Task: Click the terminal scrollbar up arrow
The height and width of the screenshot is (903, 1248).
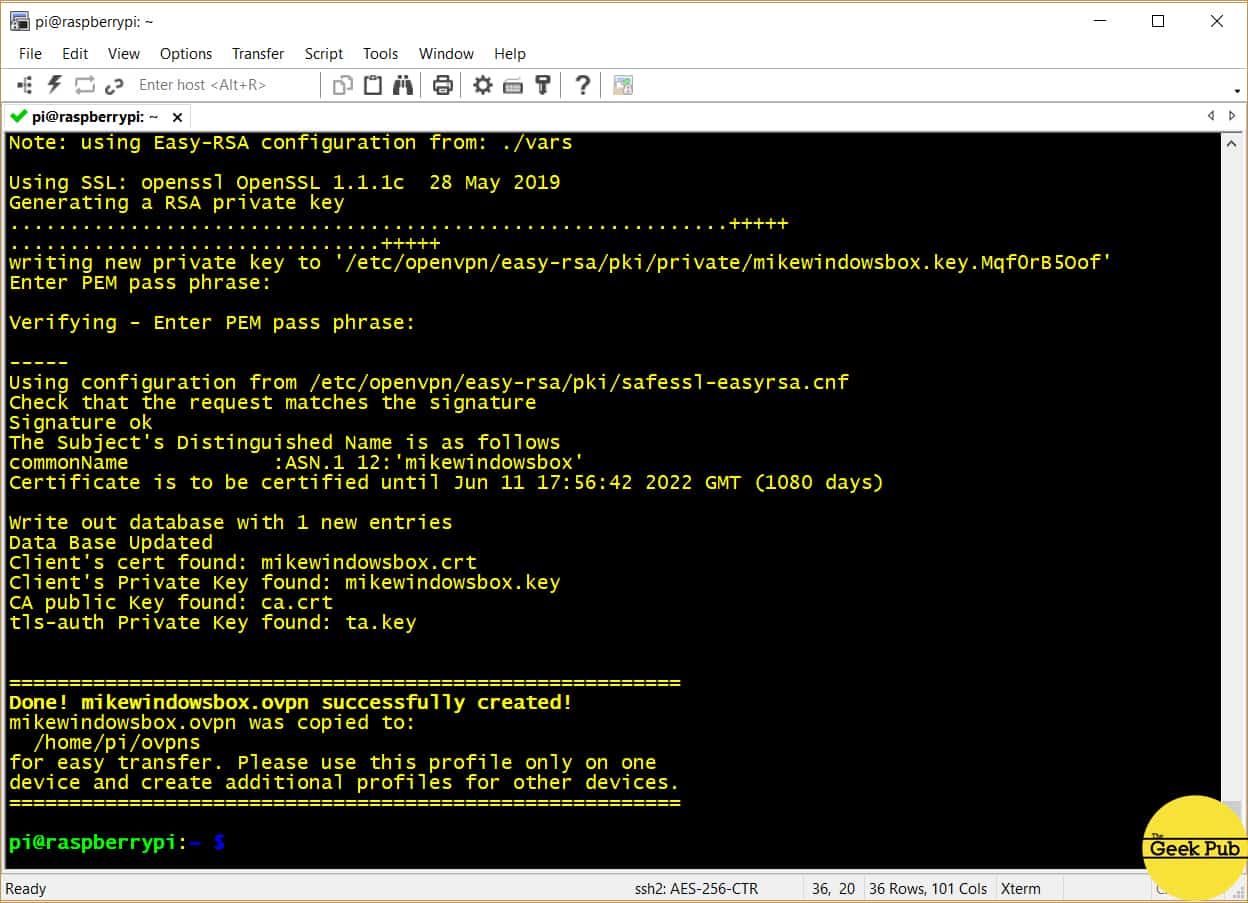Action: coord(1232,144)
